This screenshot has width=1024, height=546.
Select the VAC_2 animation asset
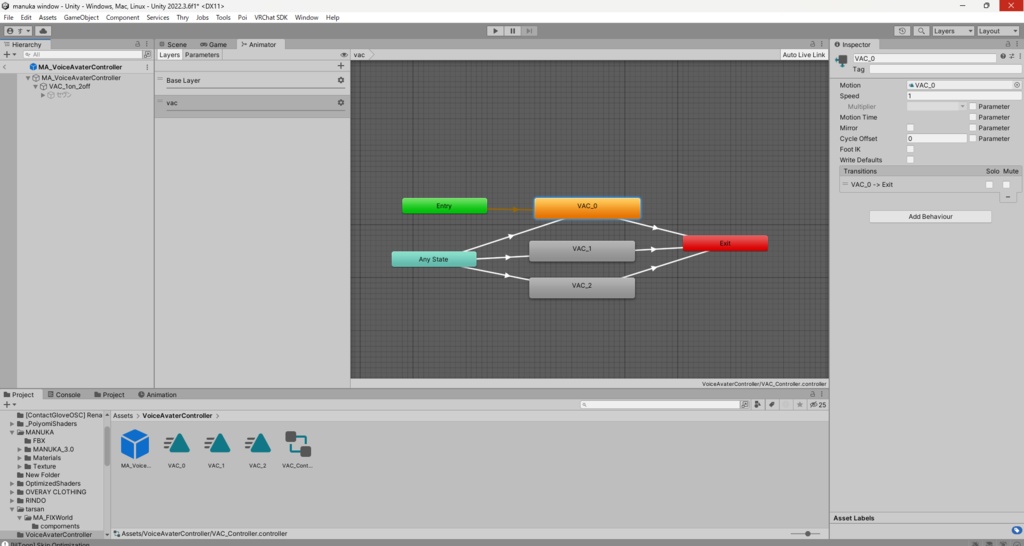pyautogui.click(x=257, y=443)
